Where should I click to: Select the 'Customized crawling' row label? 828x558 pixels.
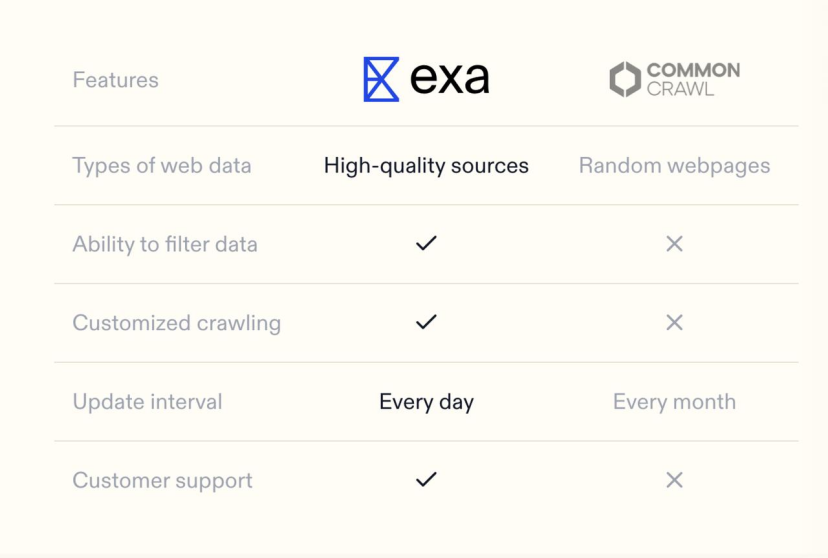(x=176, y=323)
